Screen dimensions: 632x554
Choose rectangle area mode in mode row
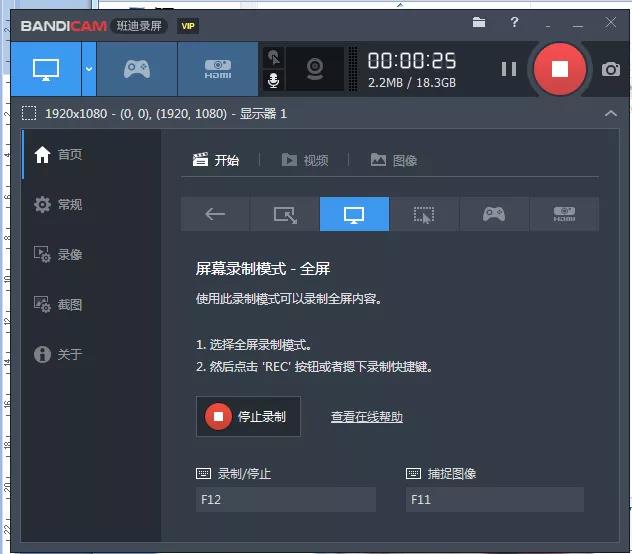[x=284, y=214]
